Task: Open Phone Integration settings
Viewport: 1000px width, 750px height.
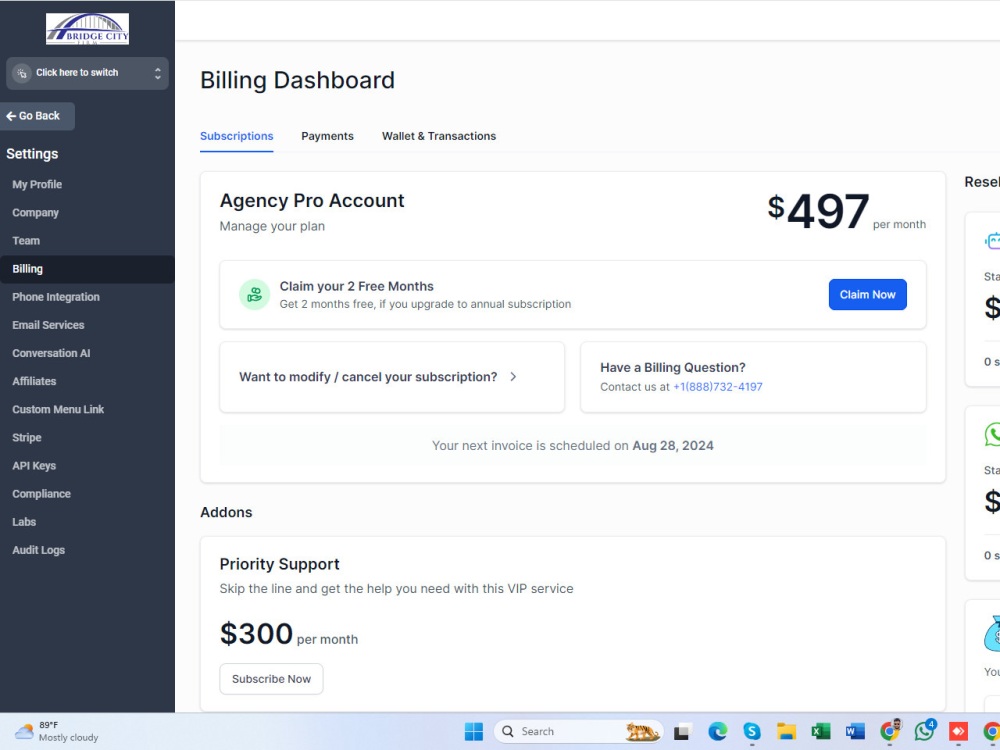Action: [56, 297]
